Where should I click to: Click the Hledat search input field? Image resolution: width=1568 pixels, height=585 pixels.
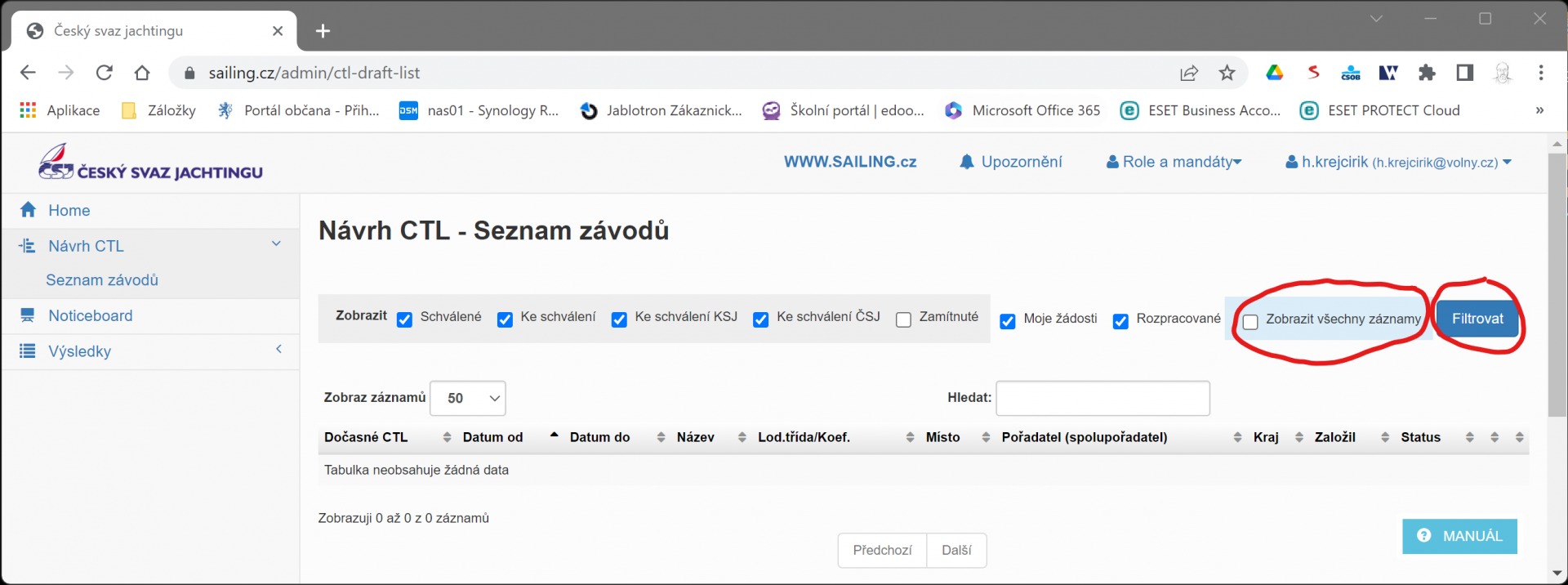coord(1102,398)
